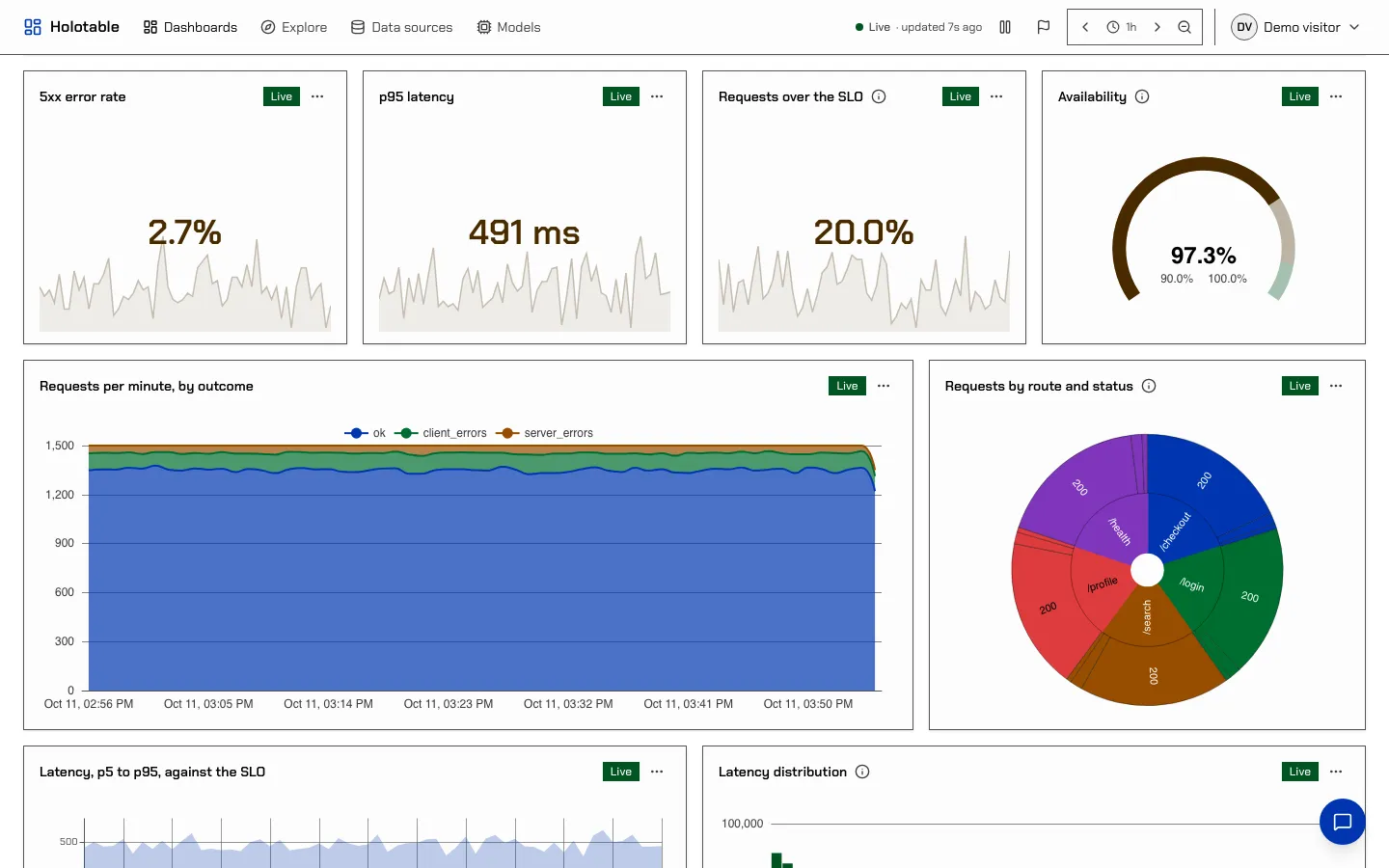Open Requests per minute panel options menu
The height and width of the screenshot is (868, 1389).
tap(884, 386)
